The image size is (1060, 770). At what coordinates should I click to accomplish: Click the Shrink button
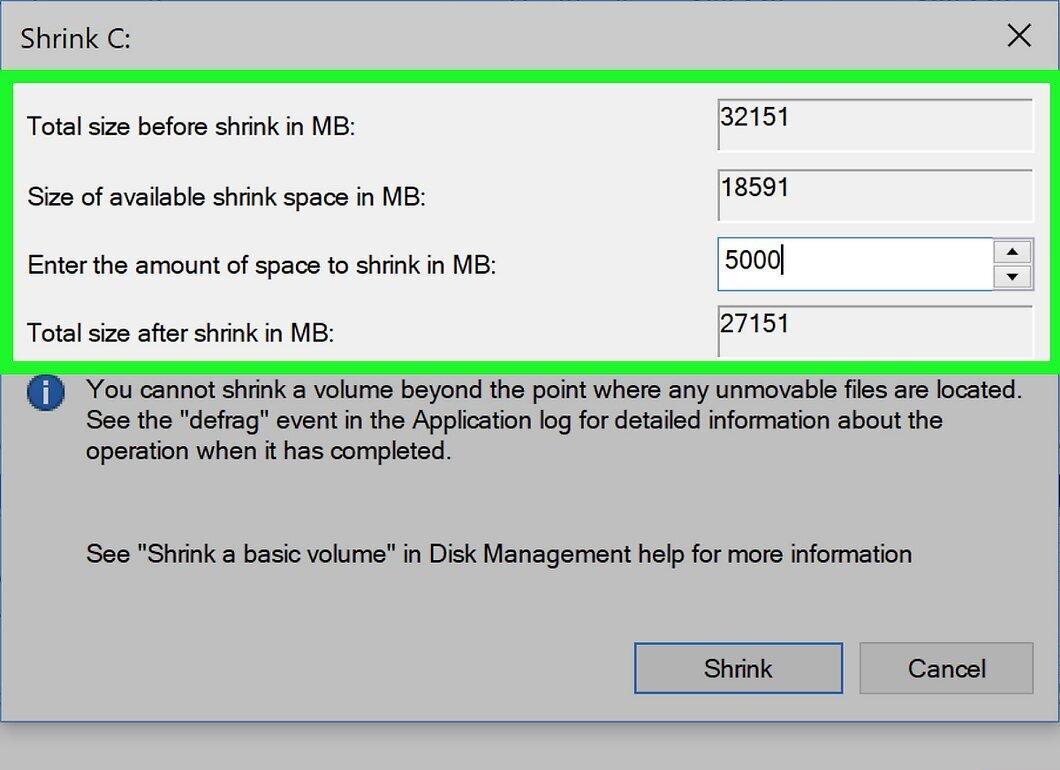(738, 668)
